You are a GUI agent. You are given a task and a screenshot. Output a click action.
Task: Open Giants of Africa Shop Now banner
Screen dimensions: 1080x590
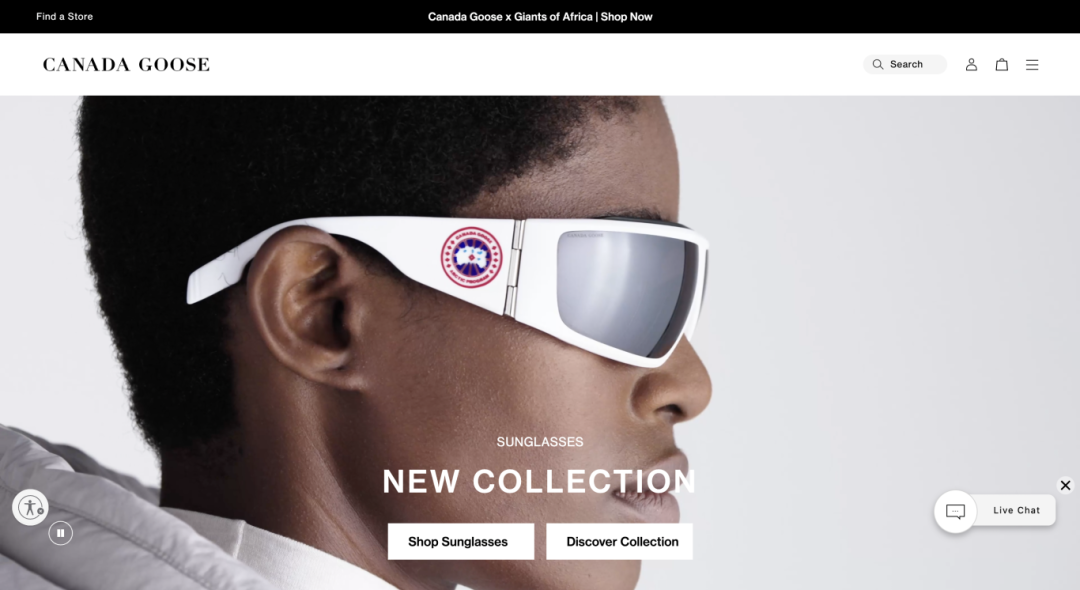540,17
